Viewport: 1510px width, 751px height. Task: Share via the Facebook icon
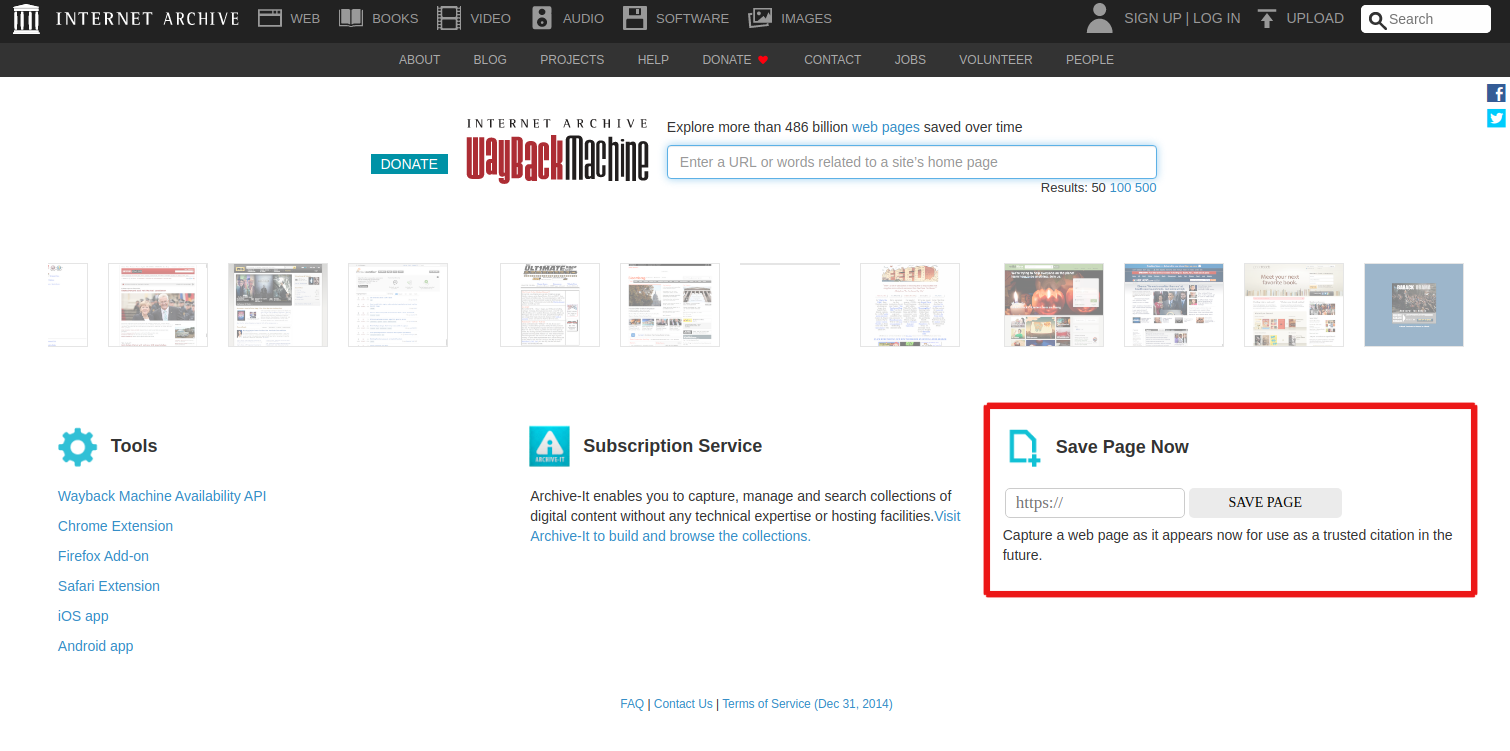click(1496, 93)
